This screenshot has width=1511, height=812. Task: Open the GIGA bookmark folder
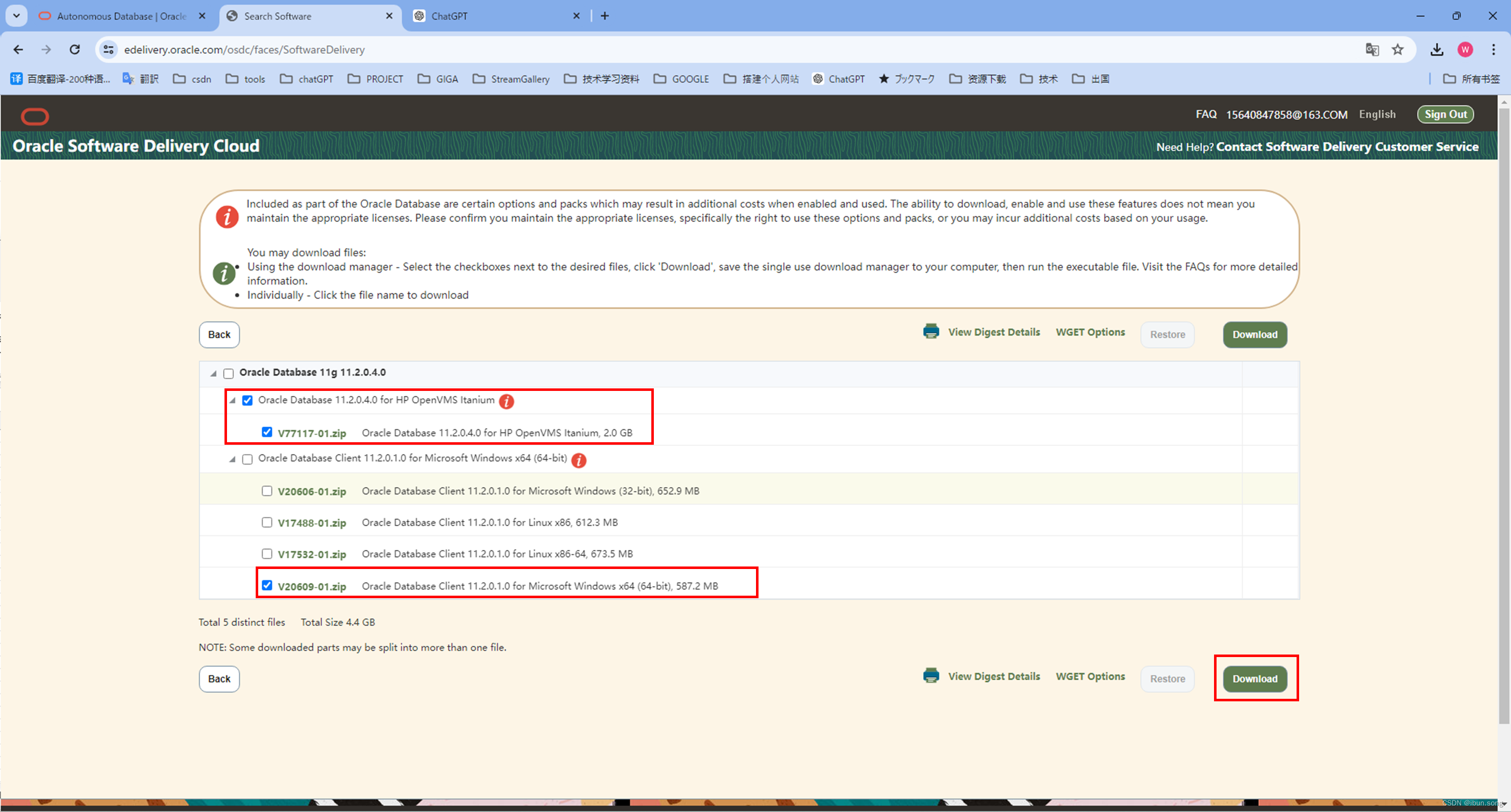point(437,78)
